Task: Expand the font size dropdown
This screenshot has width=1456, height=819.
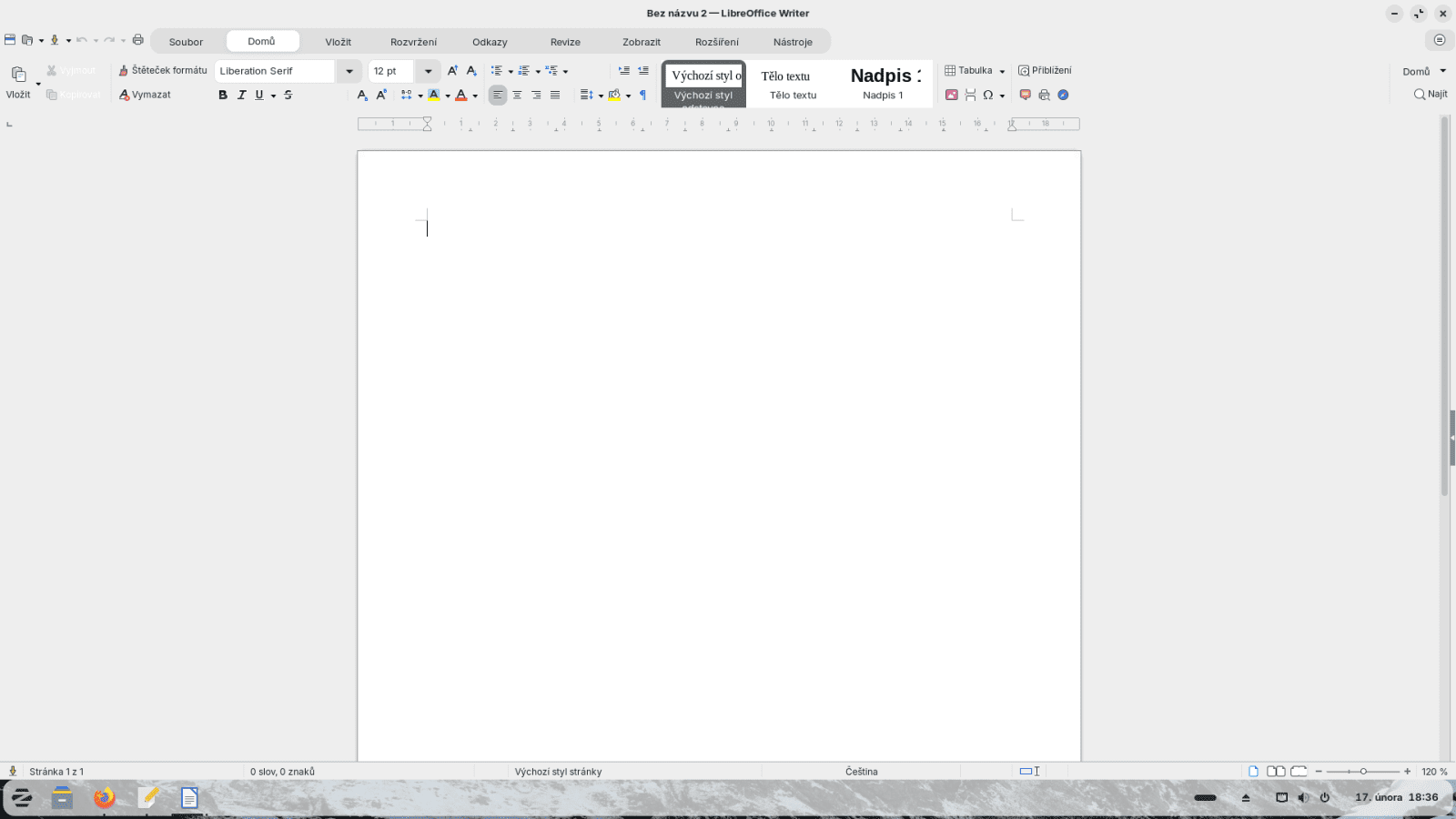Action: point(429,71)
